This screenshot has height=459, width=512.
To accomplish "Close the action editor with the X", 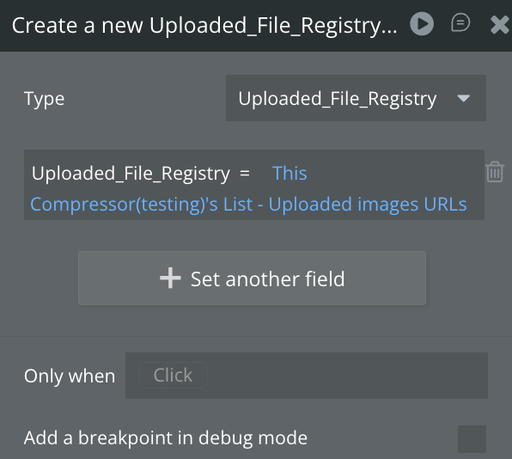I will pyautogui.click(x=499, y=25).
